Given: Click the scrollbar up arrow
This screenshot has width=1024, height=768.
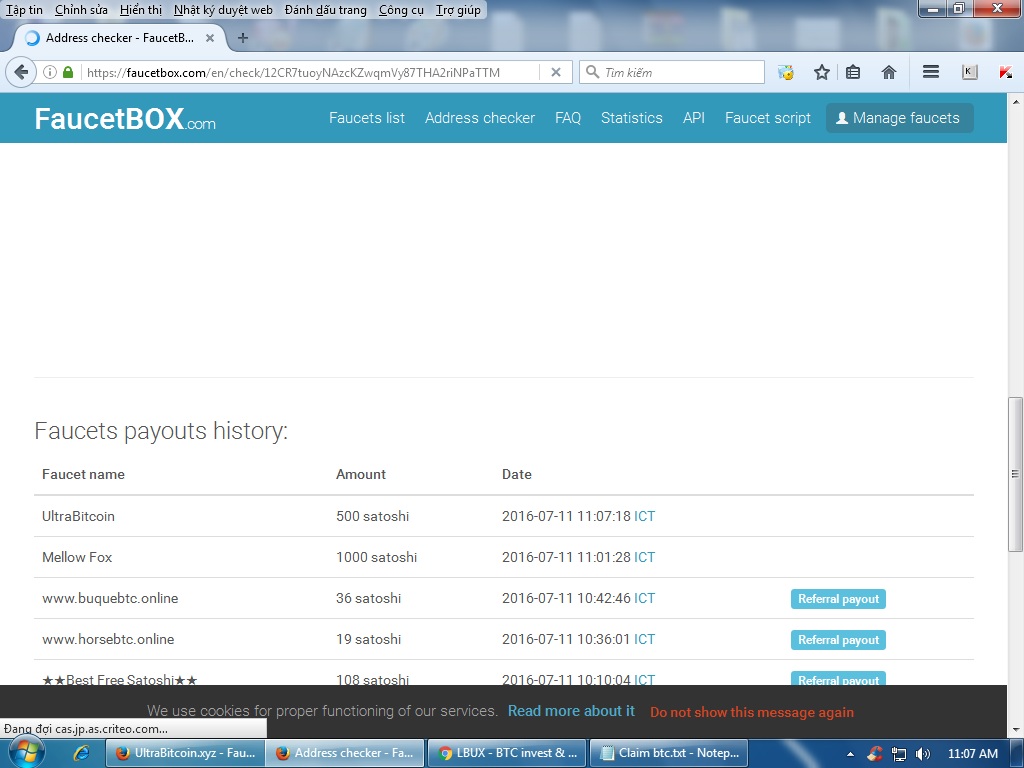Looking at the screenshot, I should coord(1016,102).
